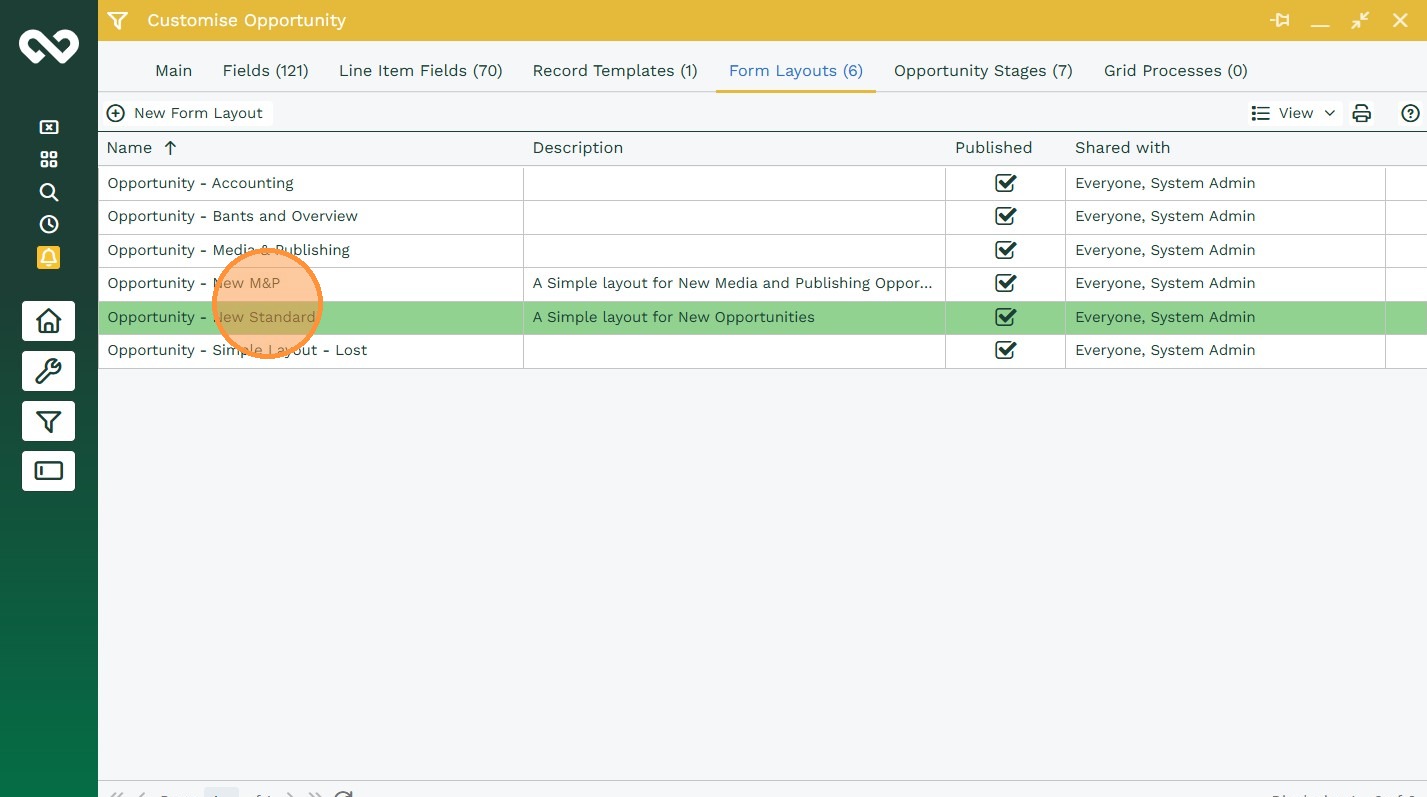Click the funnel icon in sidebar
This screenshot has height=797, width=1427.
[48, 421]
